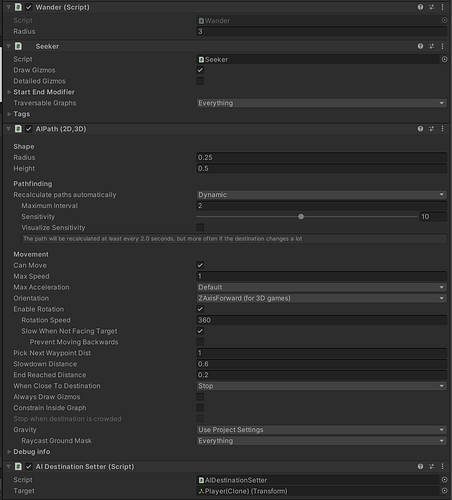Open Wander component three-dot menu
Image resolution: width=452 pixels, height=500 pixels.
[442, 7]
